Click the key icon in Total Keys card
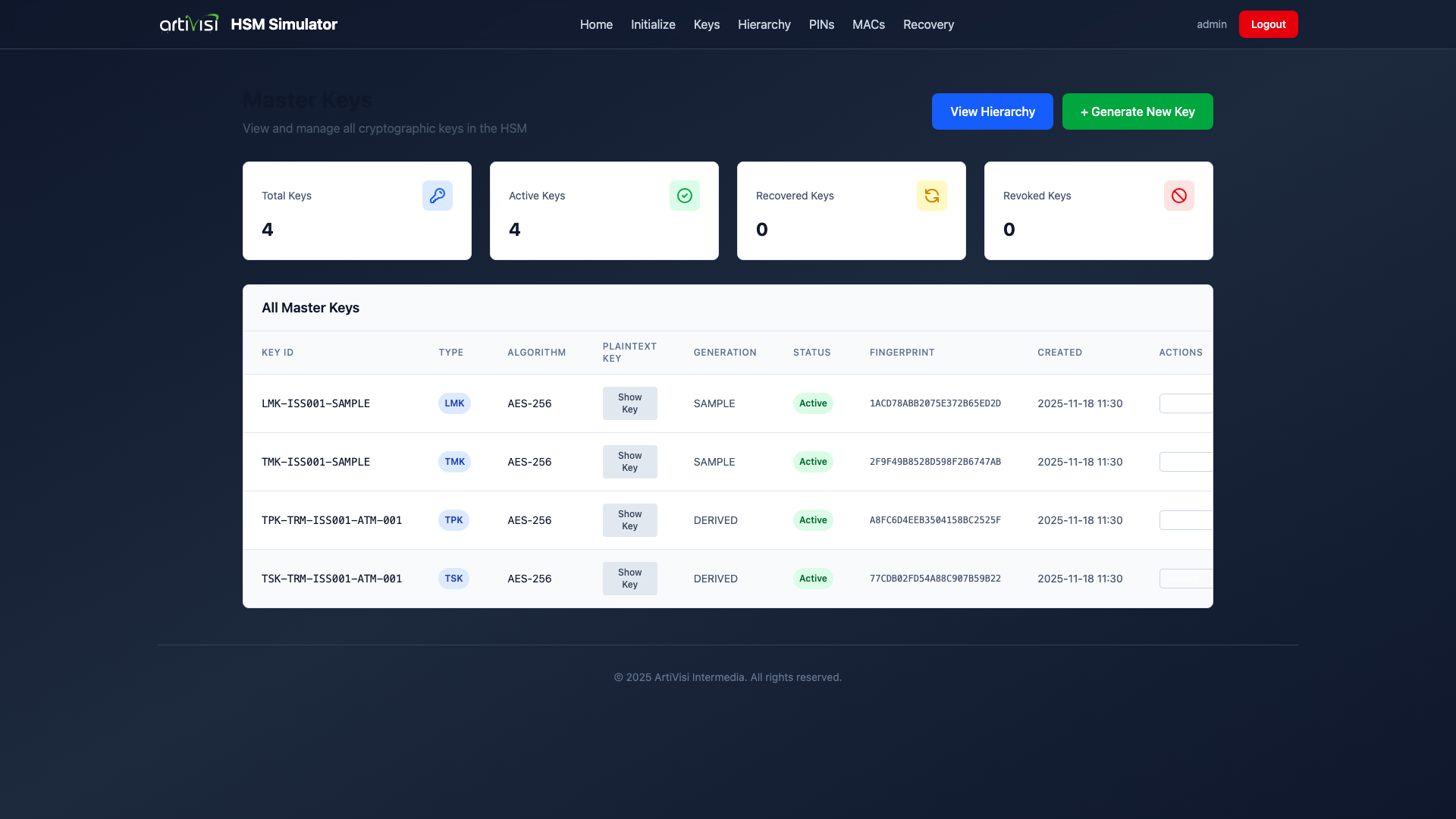 tap(437, 196)
